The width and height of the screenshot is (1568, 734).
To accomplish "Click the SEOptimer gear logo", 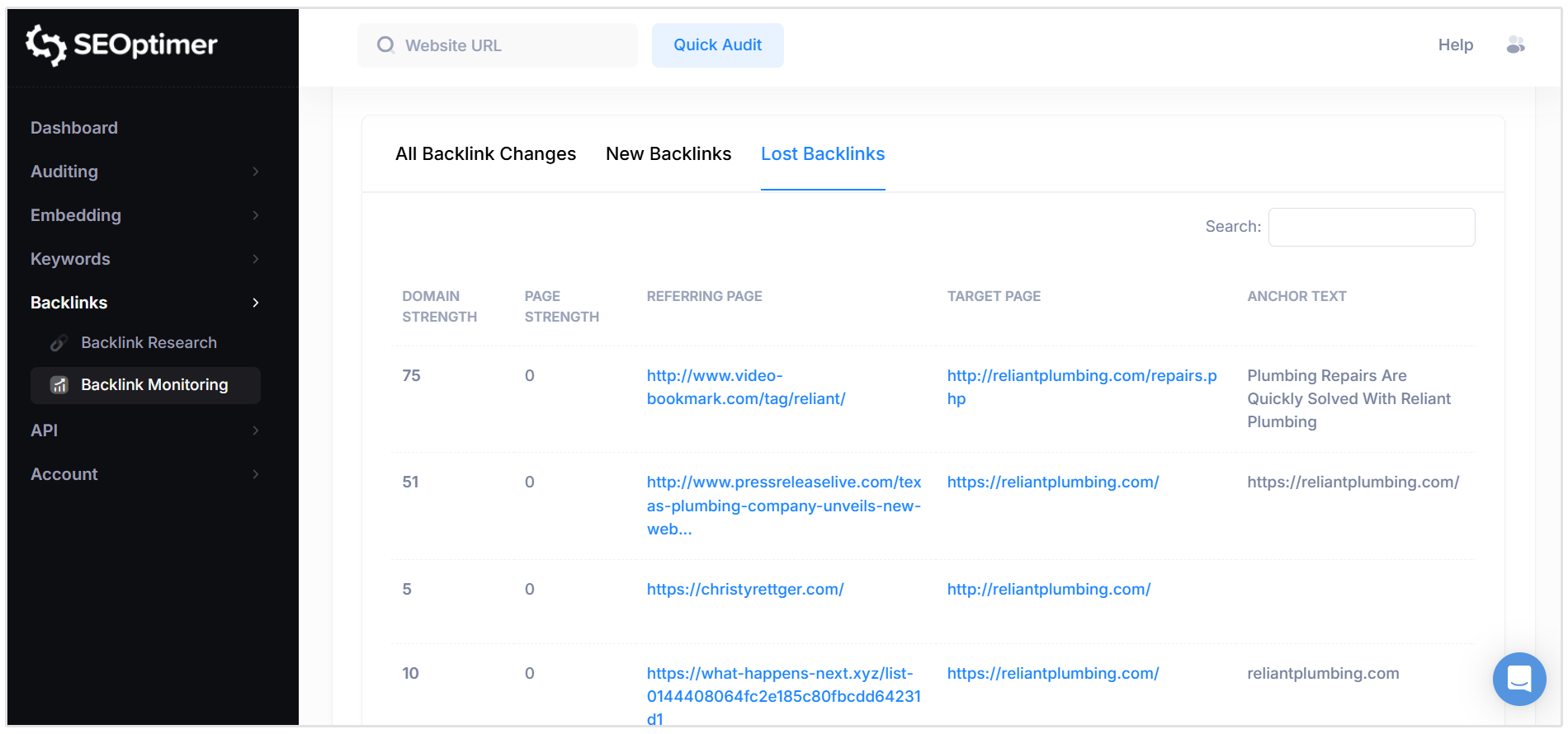I will 46,45.
